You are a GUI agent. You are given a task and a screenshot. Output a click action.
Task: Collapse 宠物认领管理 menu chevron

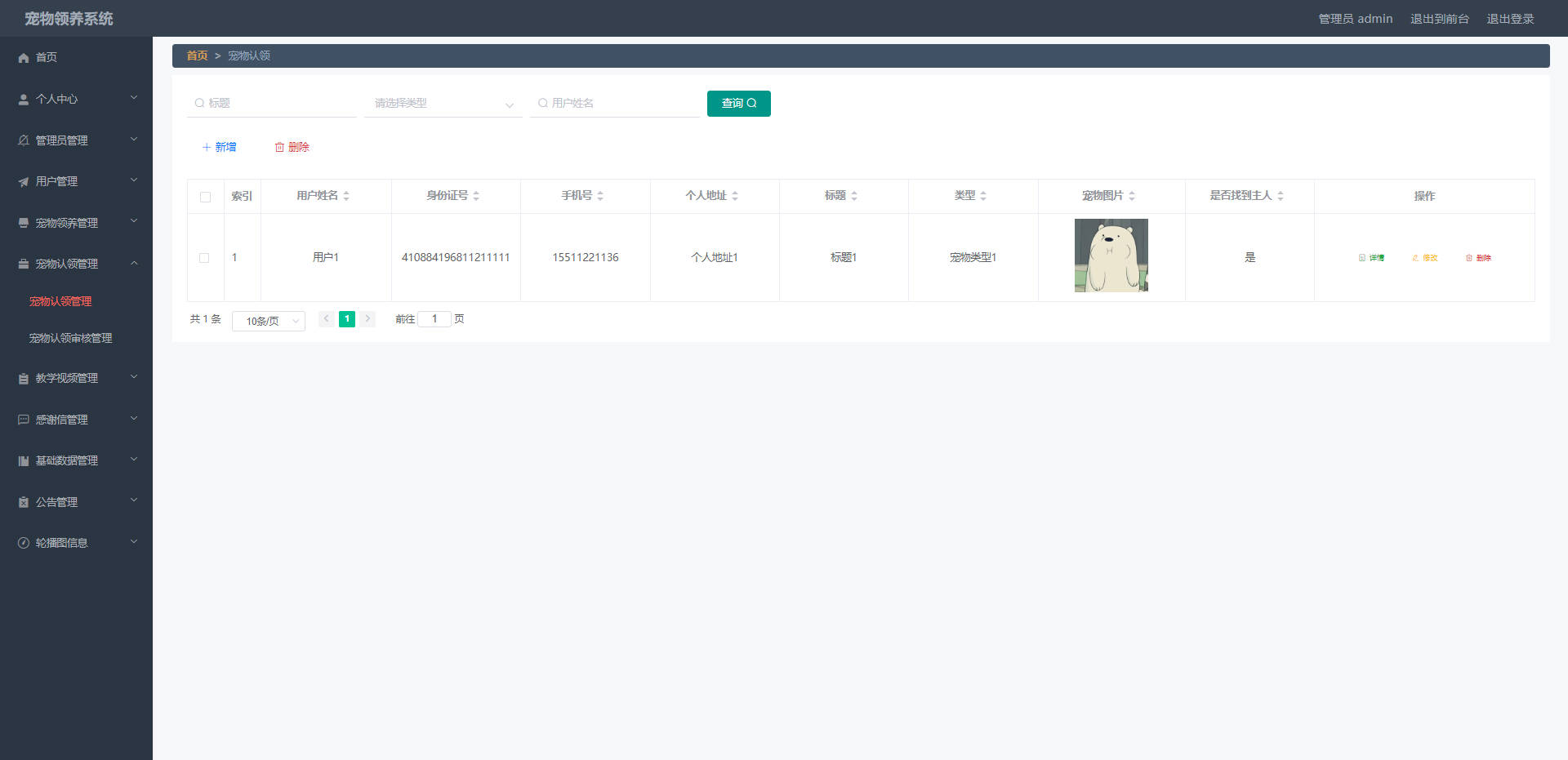(x=134, y=263)
